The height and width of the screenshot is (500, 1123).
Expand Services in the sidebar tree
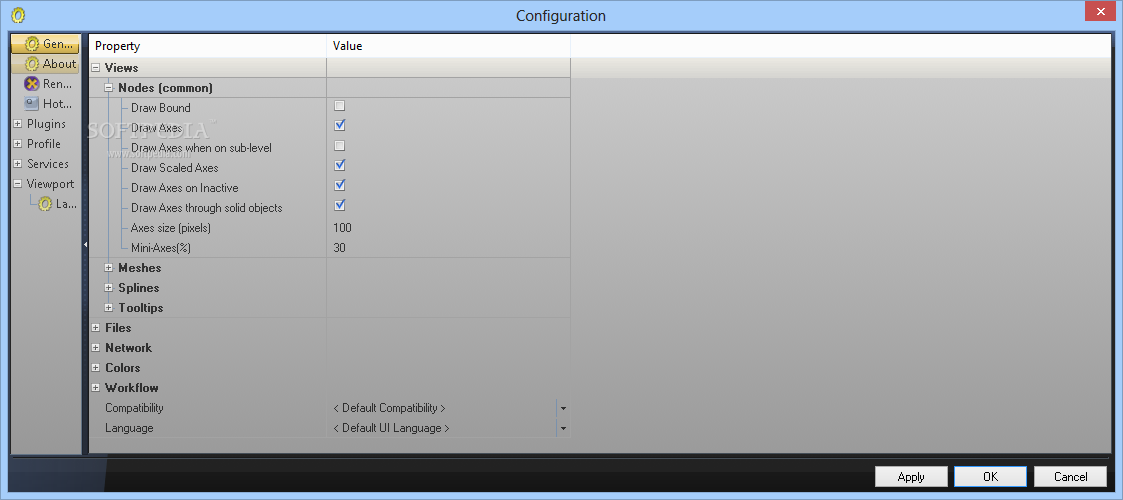(x=17, y=164)
